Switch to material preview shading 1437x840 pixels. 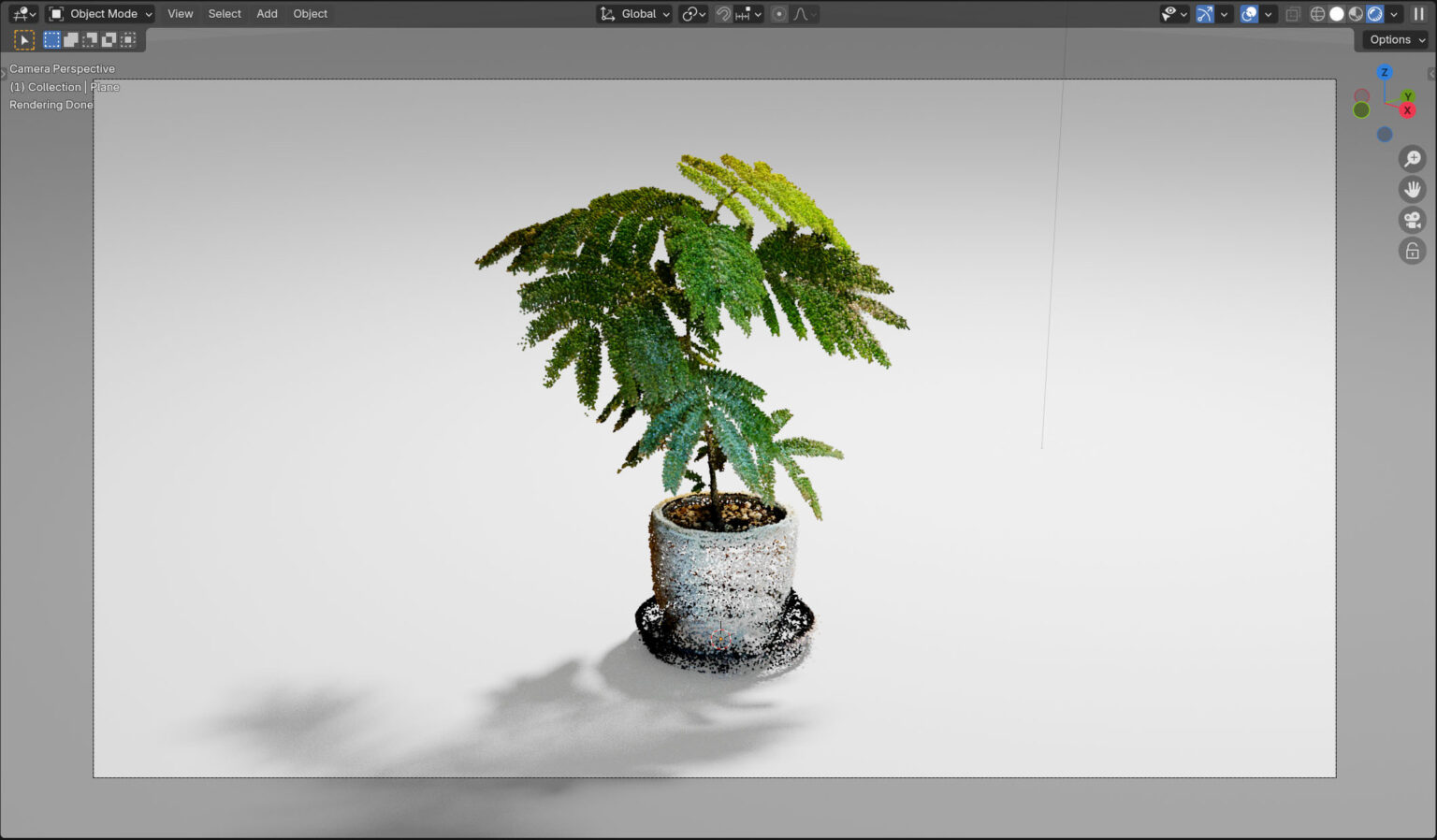(x=1356, y=14)
